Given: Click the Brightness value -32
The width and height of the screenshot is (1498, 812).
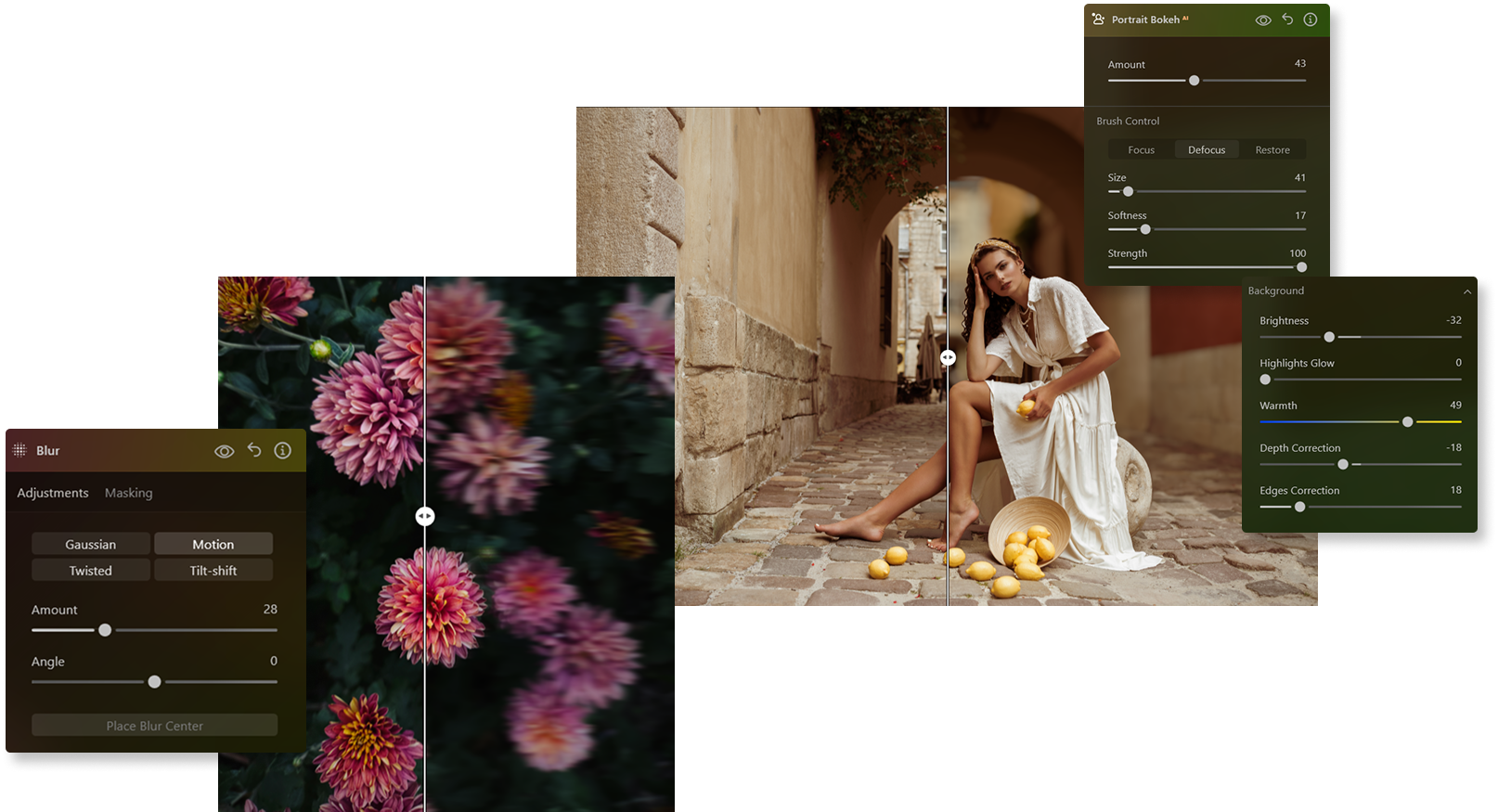Looking at the screenshot, I should point(1453,319).
